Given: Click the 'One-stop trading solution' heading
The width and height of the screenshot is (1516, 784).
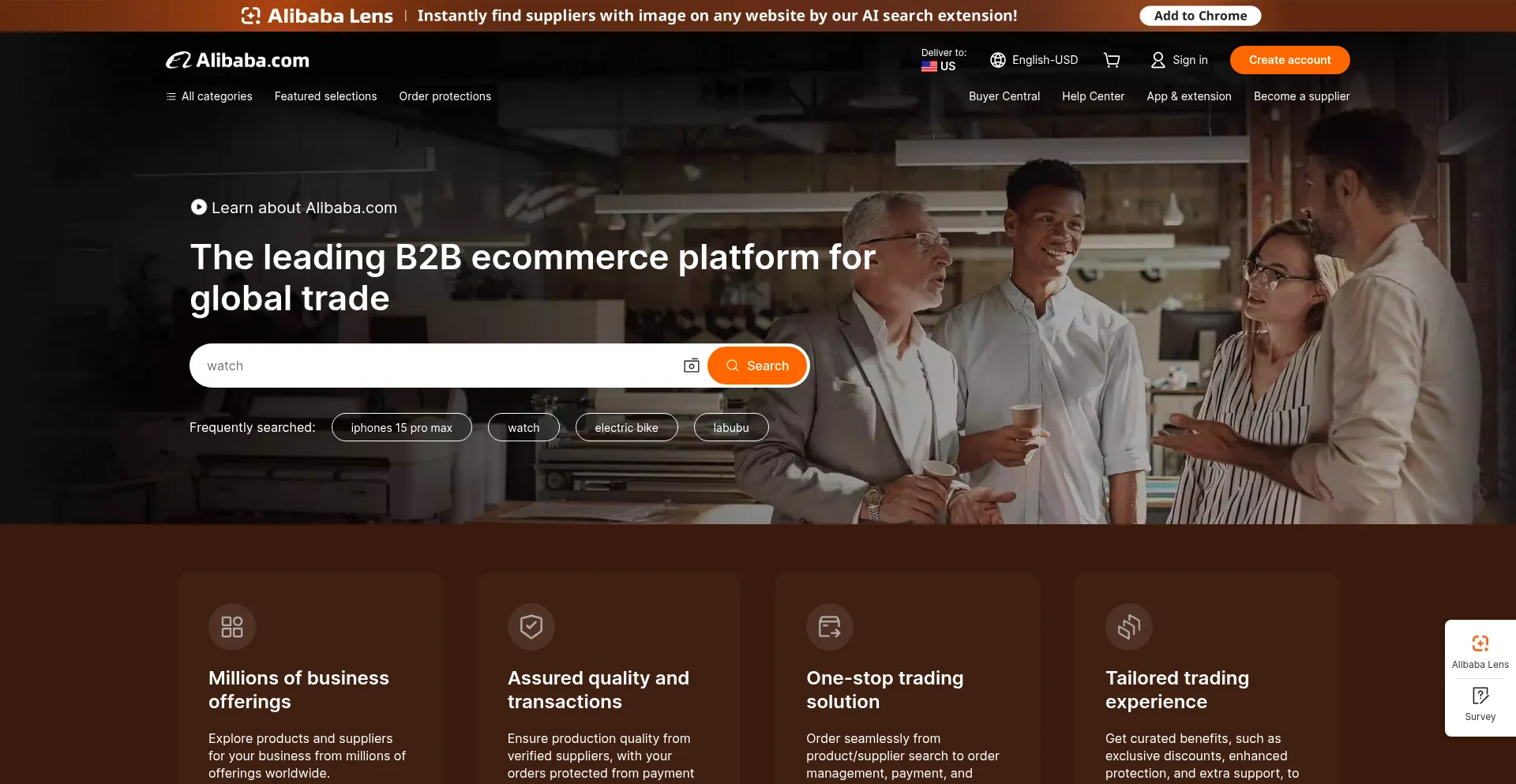Looking at the screenshot, I should pos(885,690).
